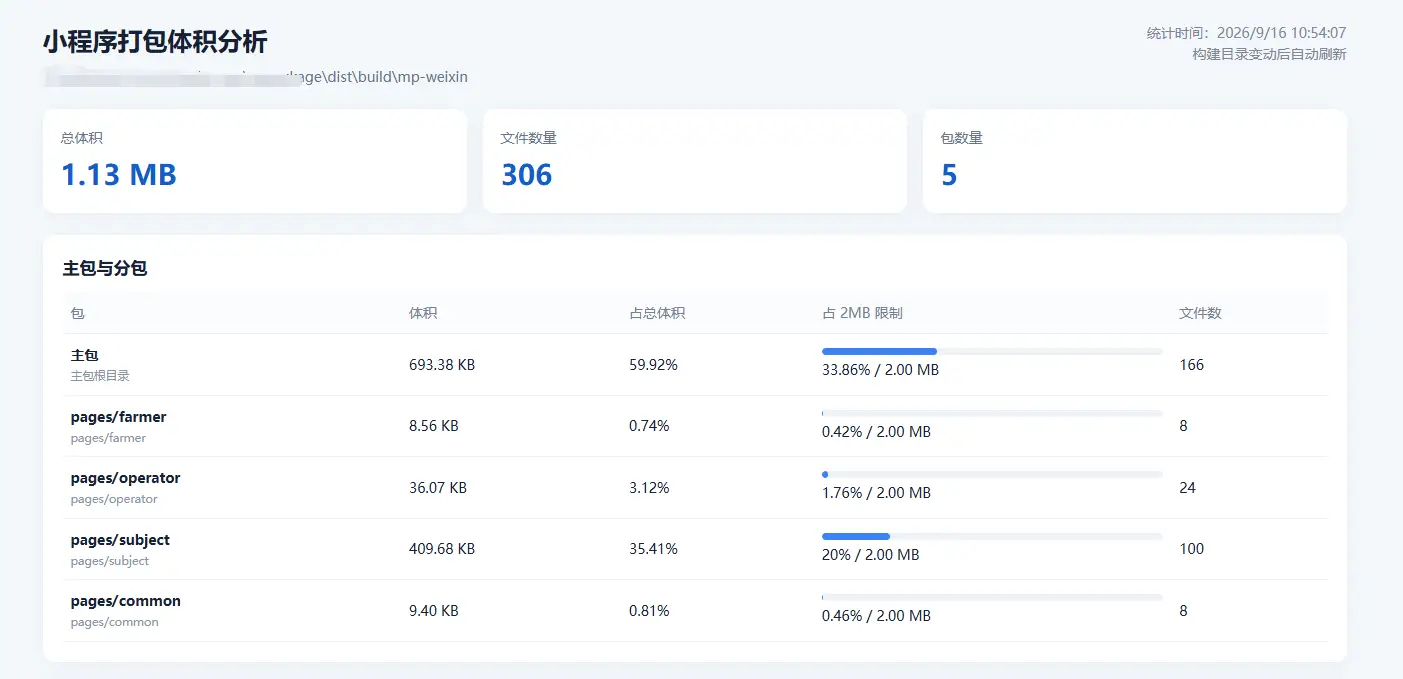Click the 36.07 KB size cell
Screen dimensions: 1403x679
[438, 488]
